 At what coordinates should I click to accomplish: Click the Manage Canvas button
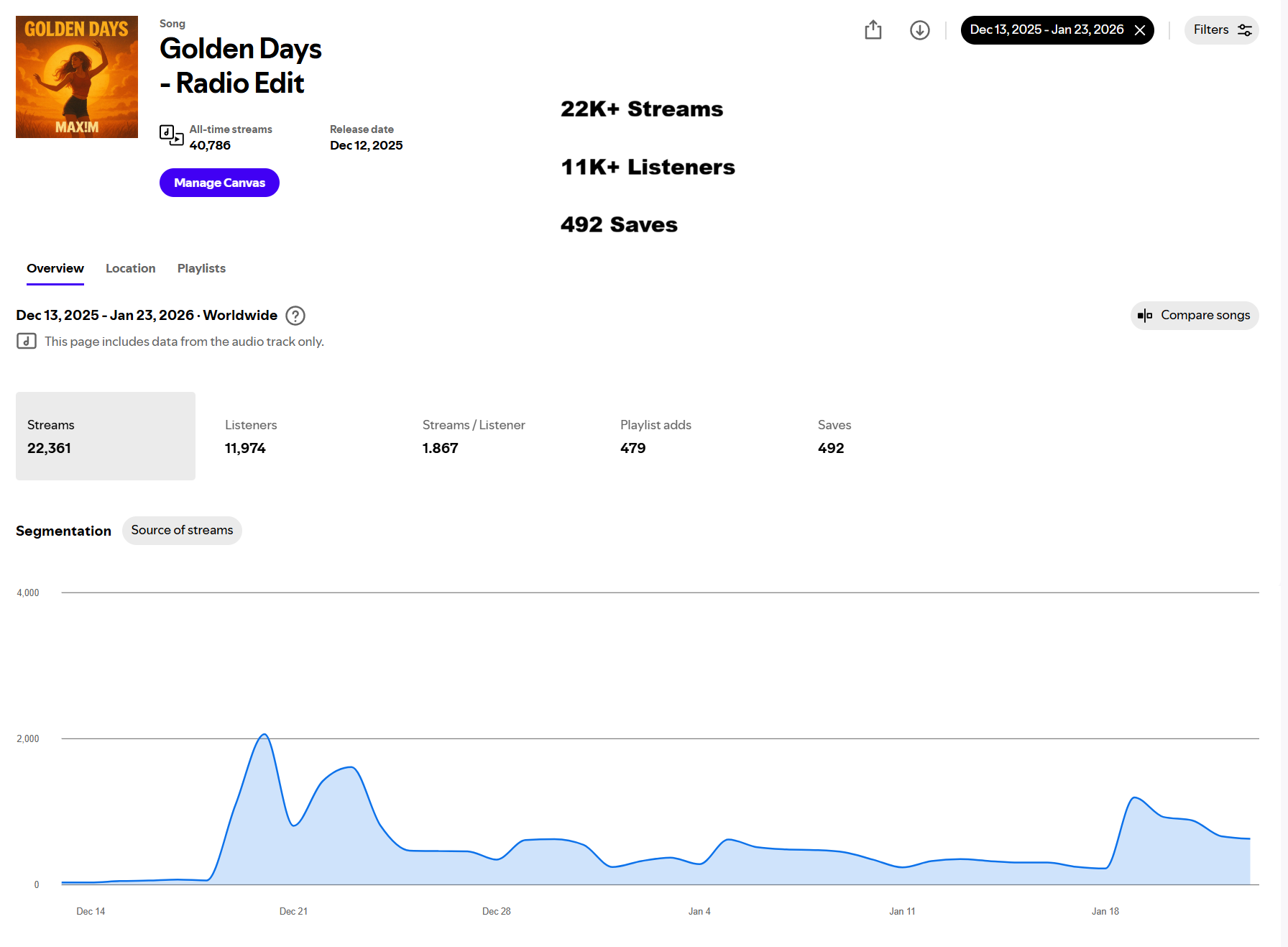pyautogui.click(x=219, y=183)
